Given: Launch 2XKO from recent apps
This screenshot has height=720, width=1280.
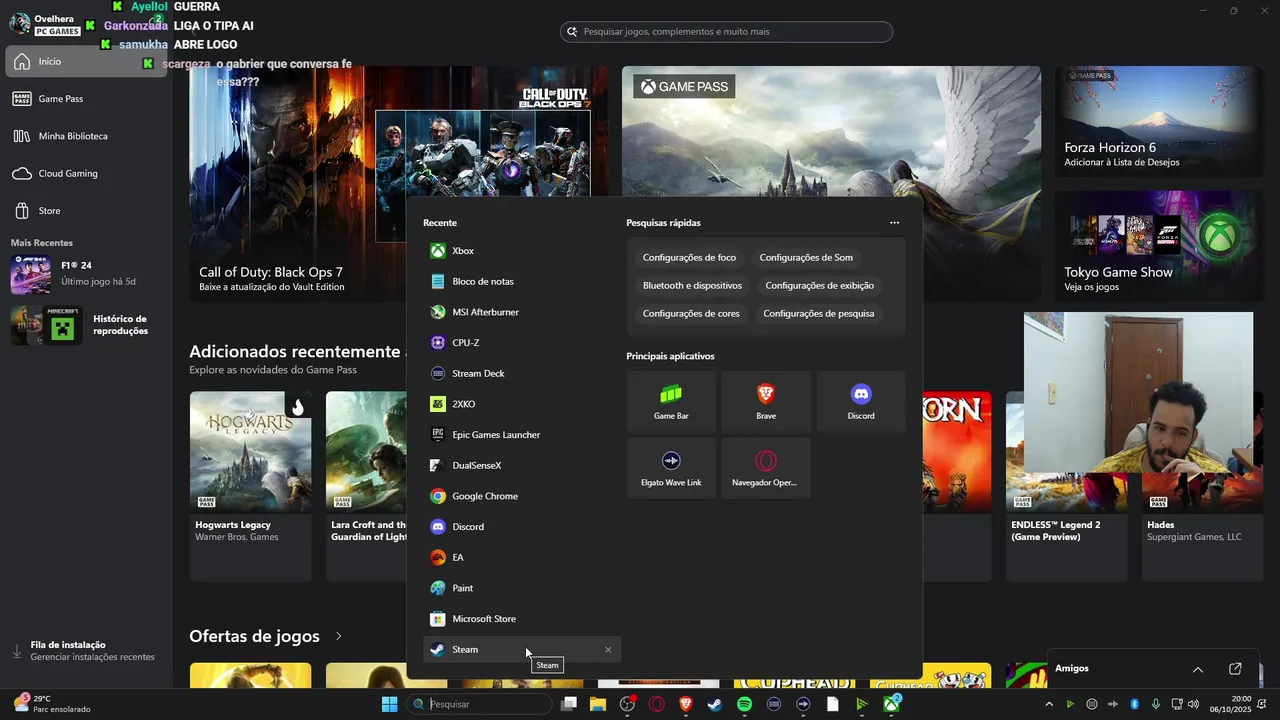Looking at the screenshot, I should coord(522,404).
